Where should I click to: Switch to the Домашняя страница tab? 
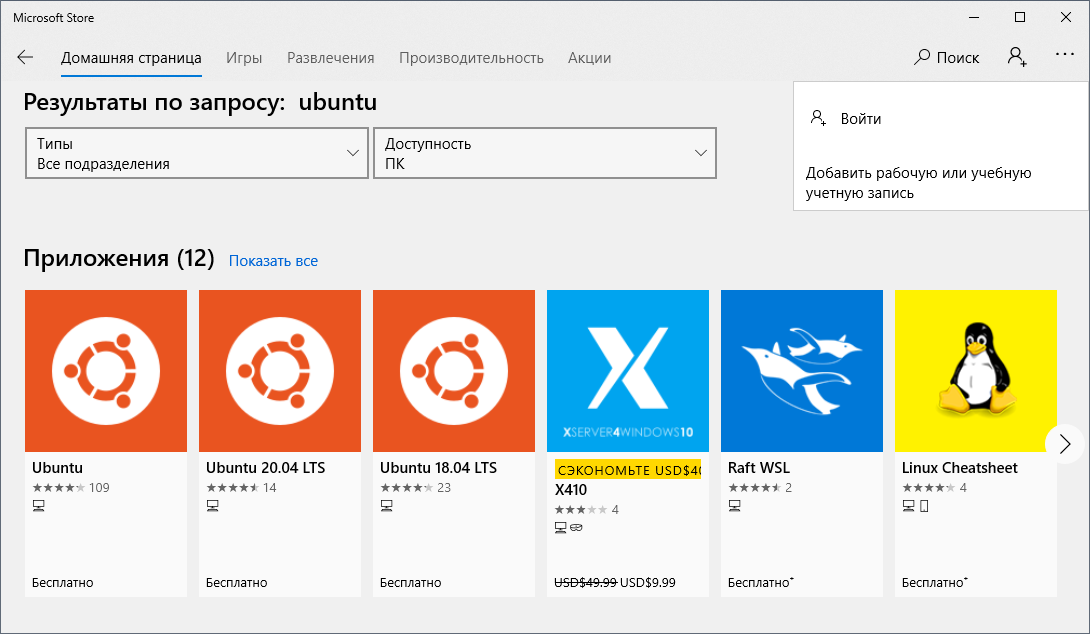[131, 58]
